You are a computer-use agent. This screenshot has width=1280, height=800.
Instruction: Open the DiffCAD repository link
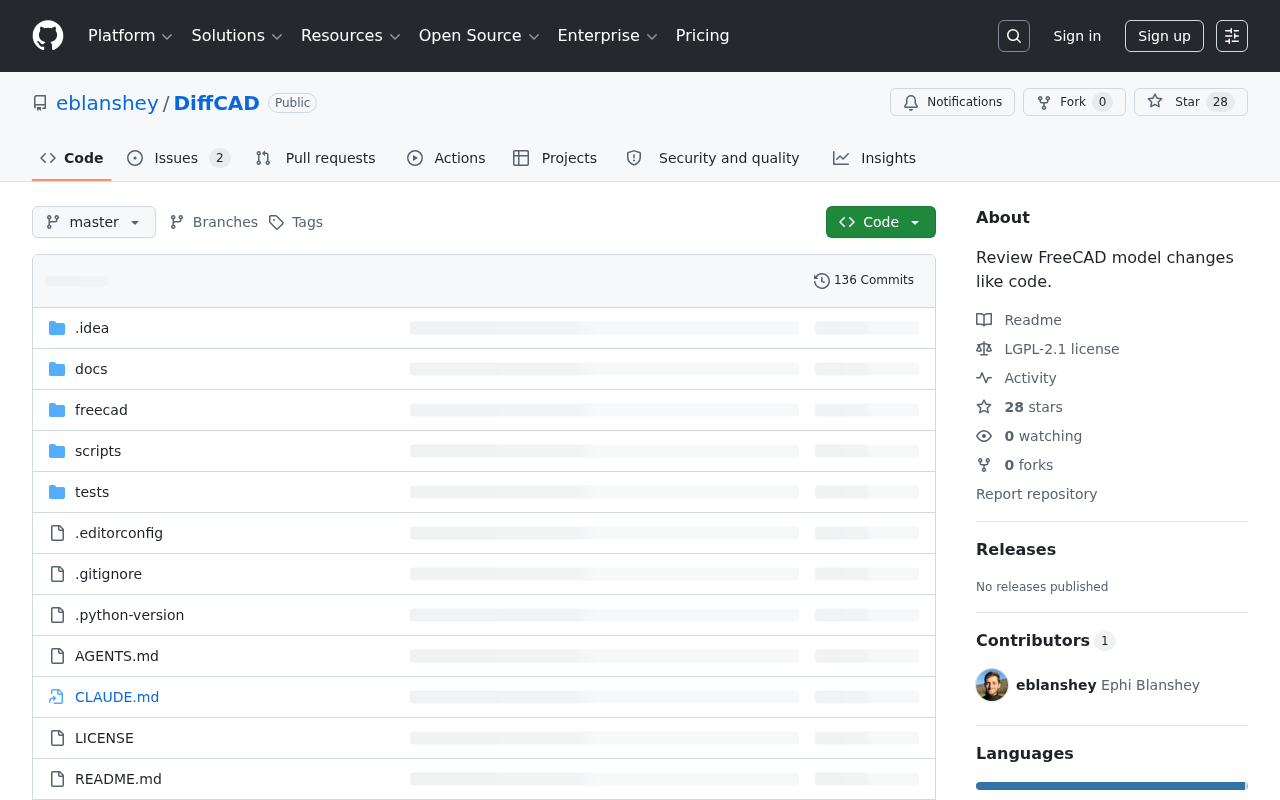click(217, 103)
